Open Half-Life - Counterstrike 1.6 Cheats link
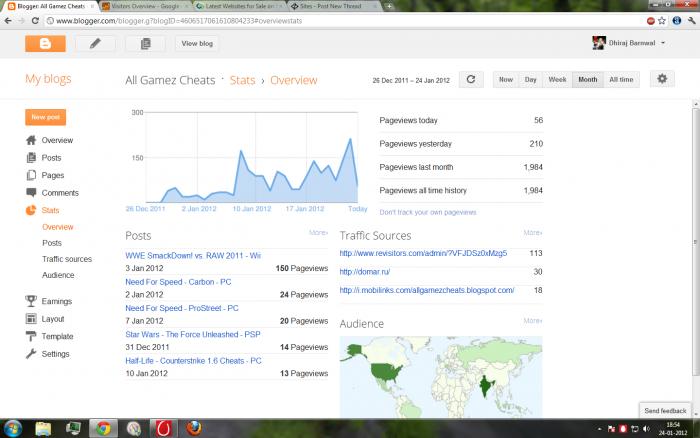700x438 pixels. 193,361
